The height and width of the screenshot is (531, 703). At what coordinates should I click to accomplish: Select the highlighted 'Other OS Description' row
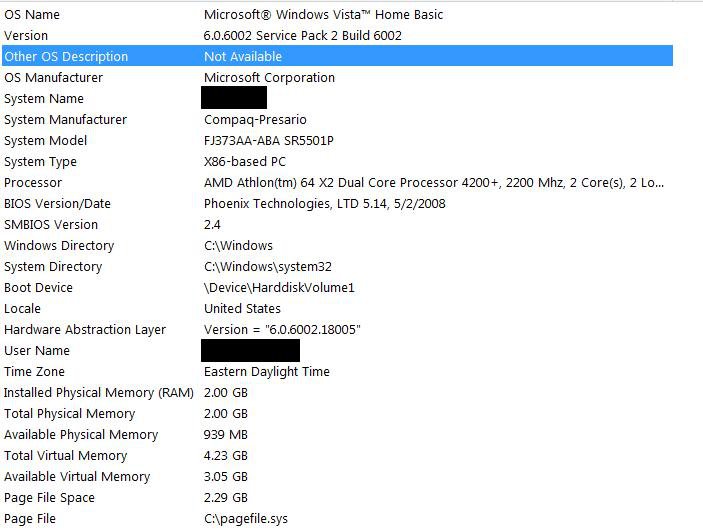[x=338, y=56]
